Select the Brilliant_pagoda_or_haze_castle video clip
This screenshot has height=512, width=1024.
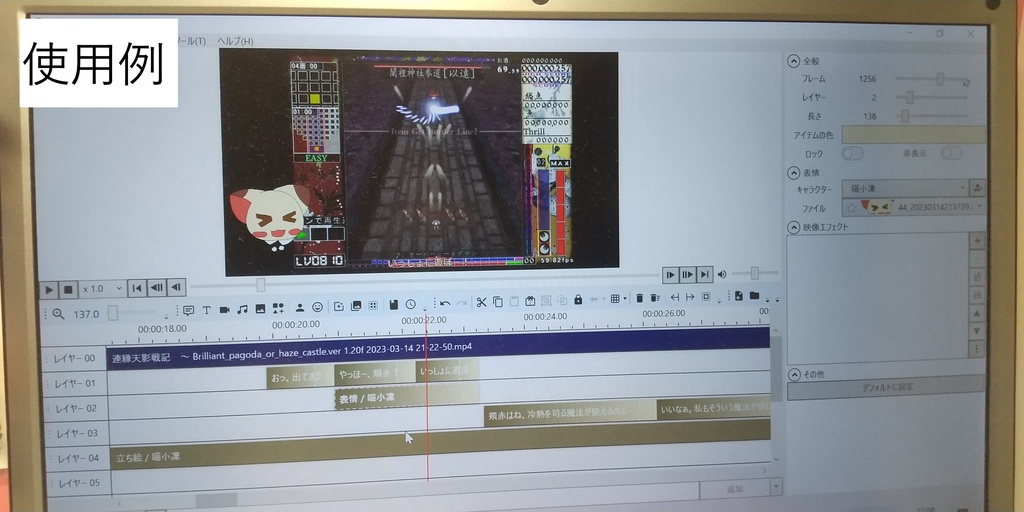coord(438,348)
